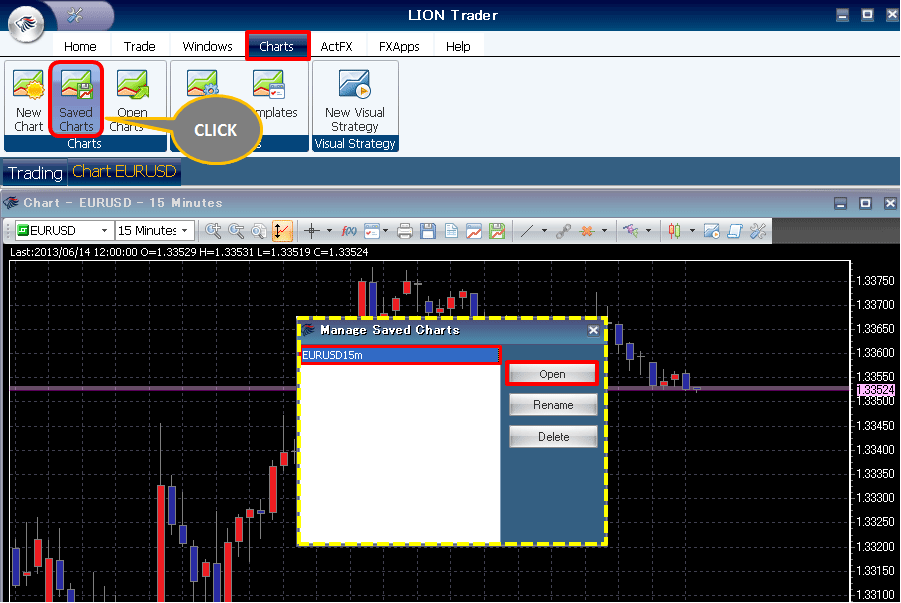Click the chart template checklist icon

point(372,231)
